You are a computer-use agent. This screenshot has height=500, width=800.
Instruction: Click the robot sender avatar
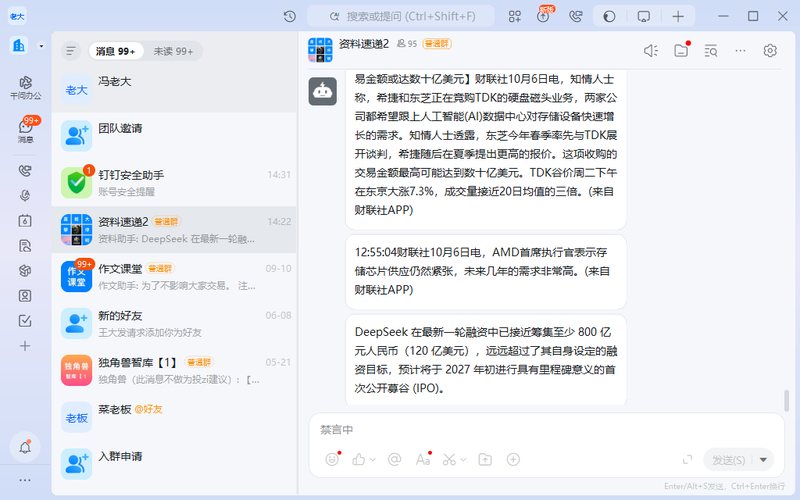[322, 91]
